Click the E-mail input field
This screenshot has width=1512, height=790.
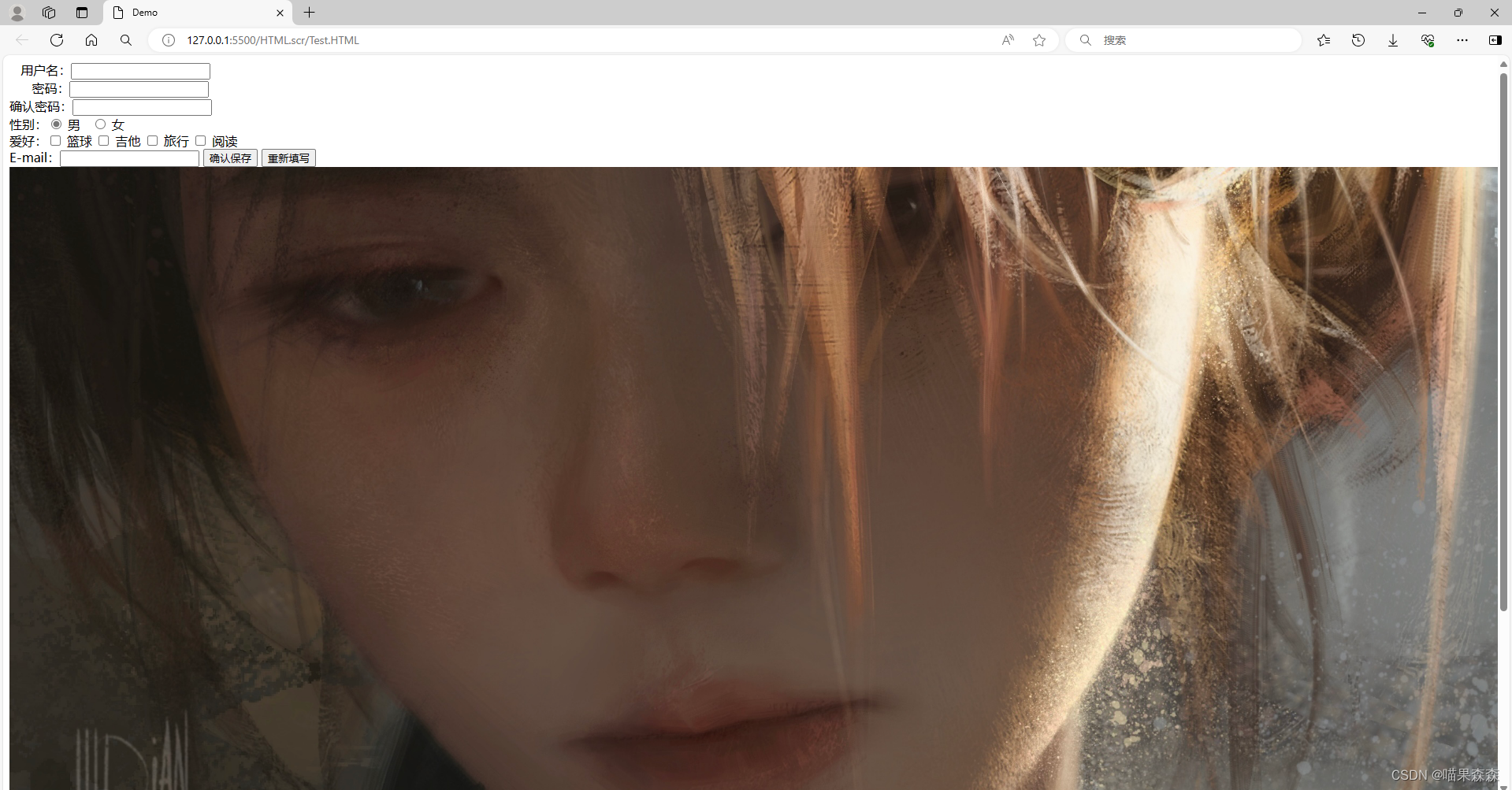pos(129,158)
